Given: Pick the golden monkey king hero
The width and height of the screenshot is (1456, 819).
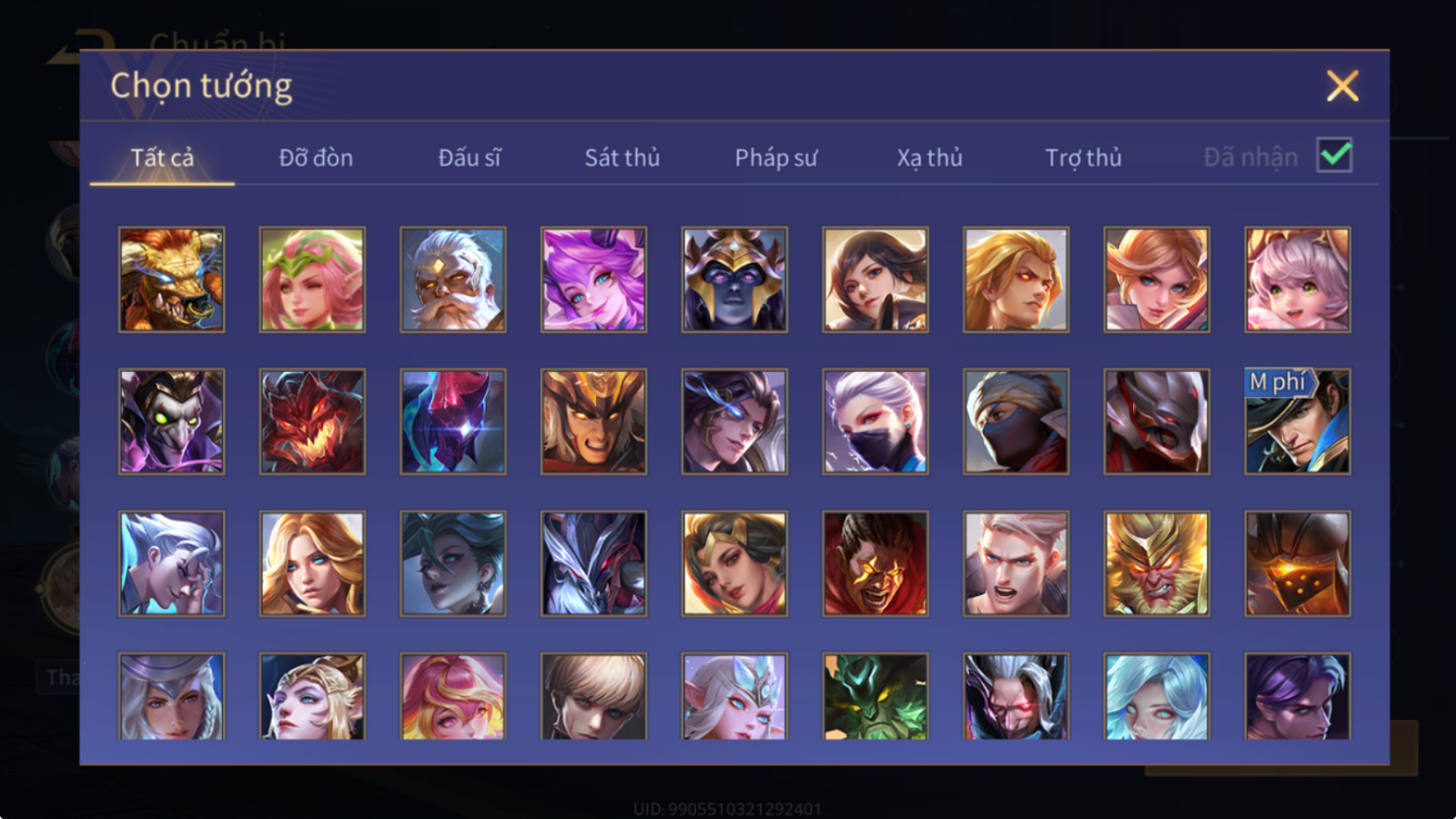Looking at the screenshot, I should [x=1157, y=564].
